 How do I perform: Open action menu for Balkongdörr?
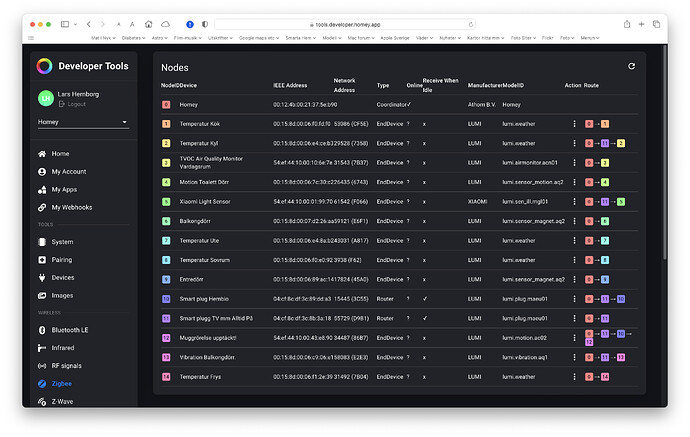pos(574,221)
